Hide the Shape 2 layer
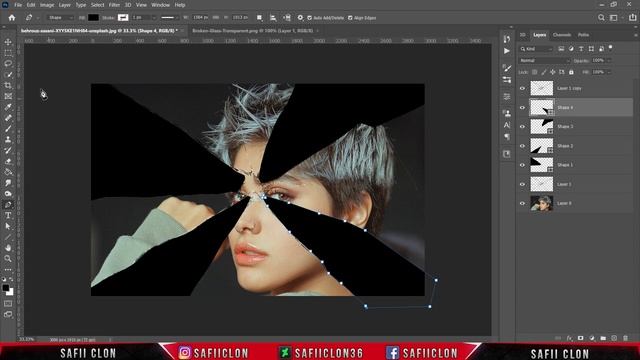 coord(522,146)
